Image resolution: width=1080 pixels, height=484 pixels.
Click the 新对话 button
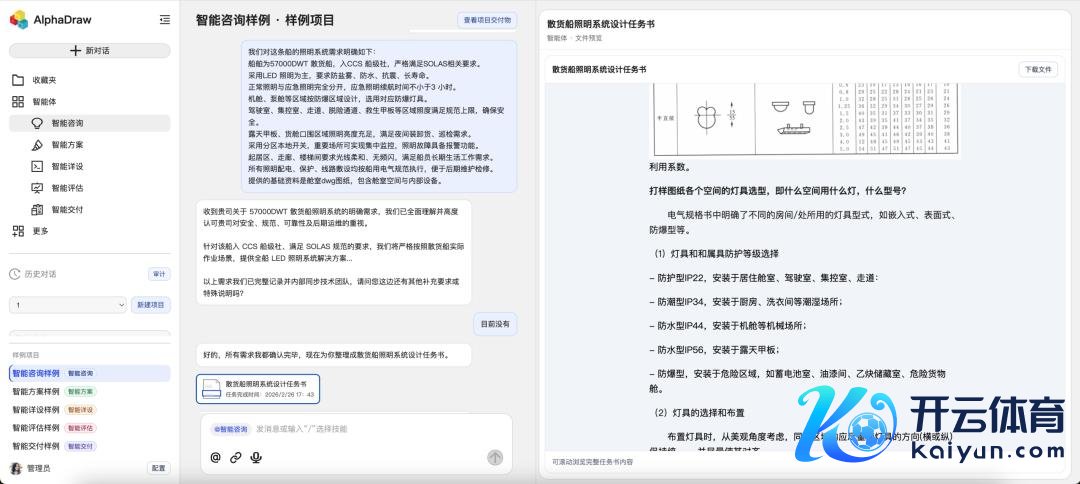[x=89, y=50]
